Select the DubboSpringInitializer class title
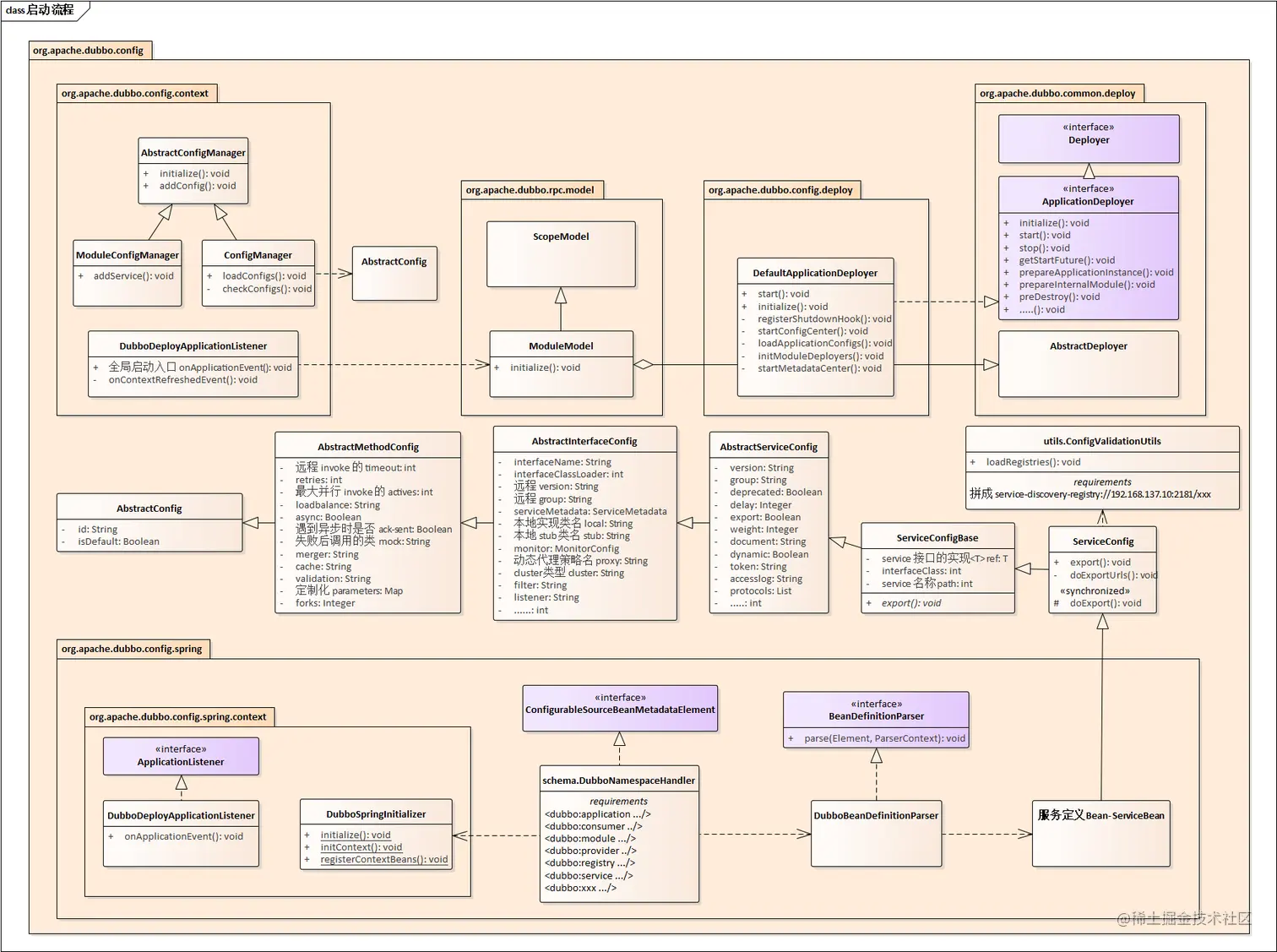The width and height of the screenshot is (1277, 952). pyautogui.click(x=376, y=814)
